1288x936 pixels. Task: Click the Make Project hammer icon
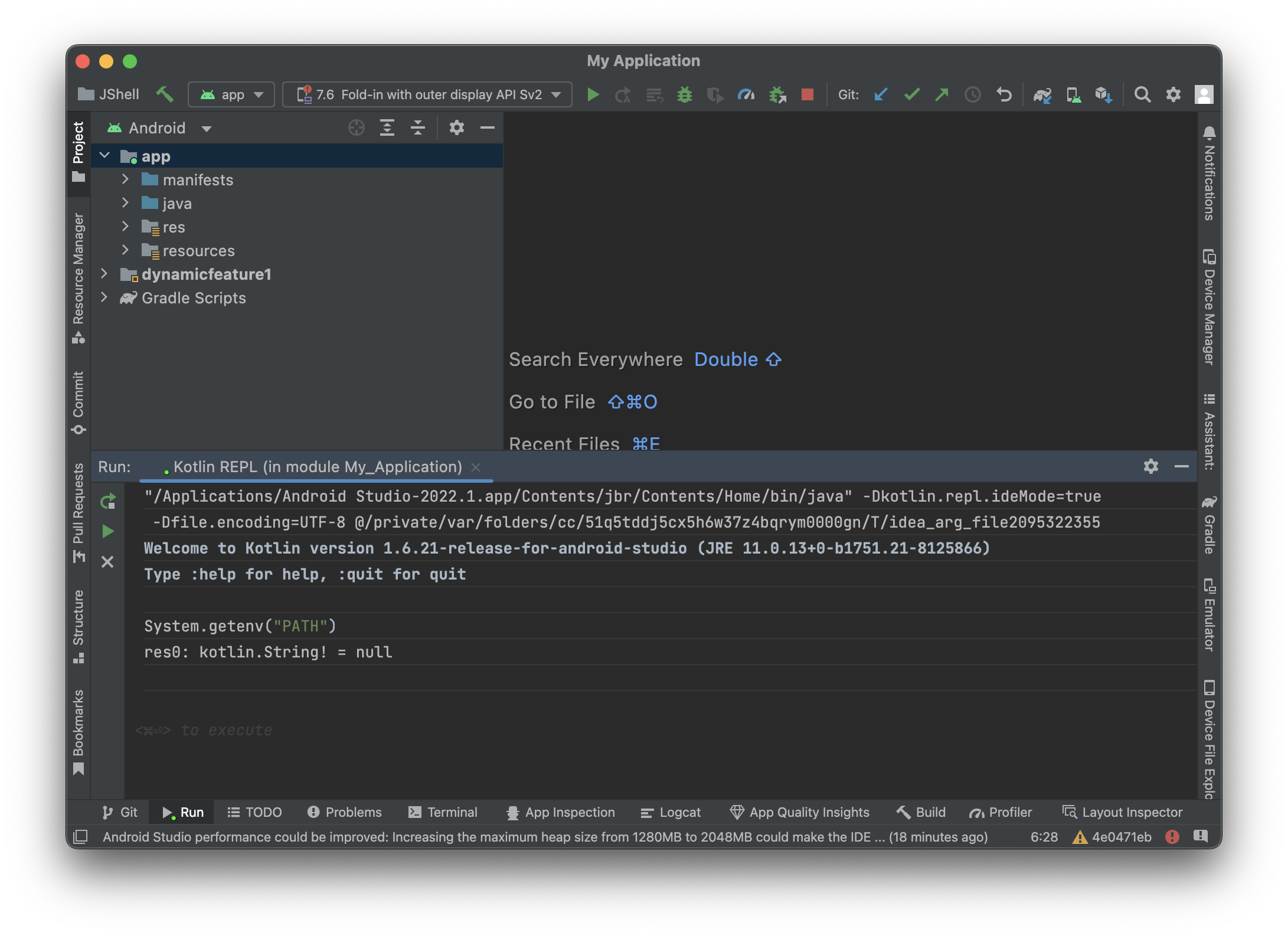pos(165,94)
